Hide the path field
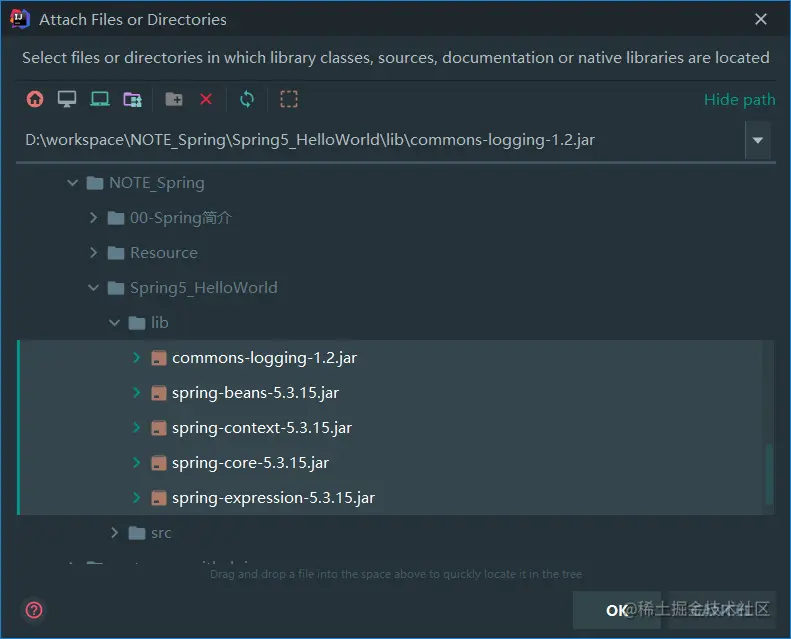791x639 pixels. point(739,99)
